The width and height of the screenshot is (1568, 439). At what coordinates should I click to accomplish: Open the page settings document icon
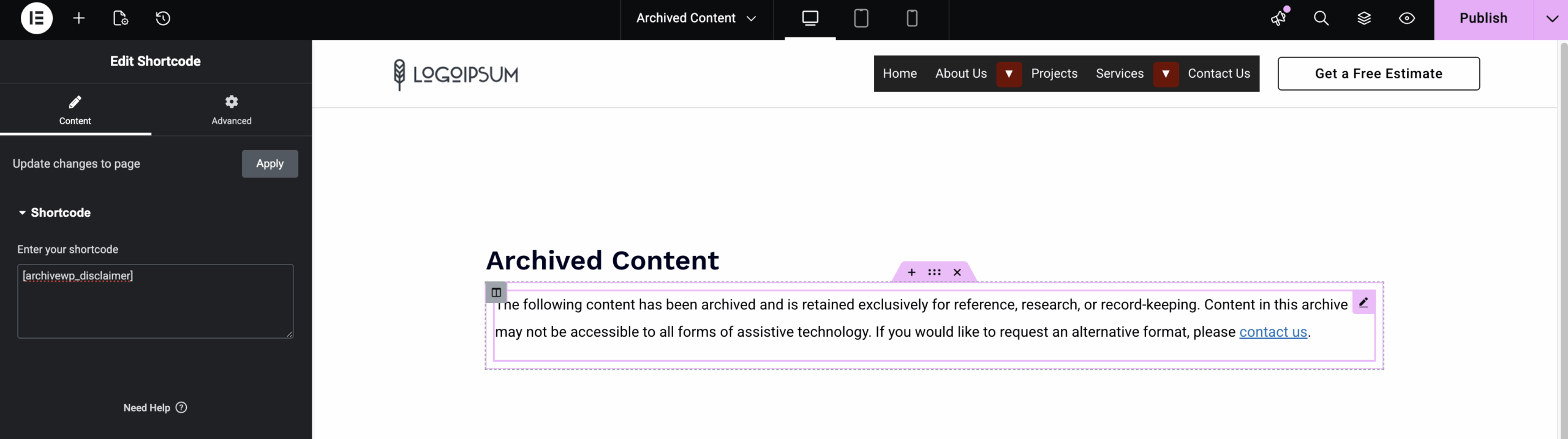[121, 18]
